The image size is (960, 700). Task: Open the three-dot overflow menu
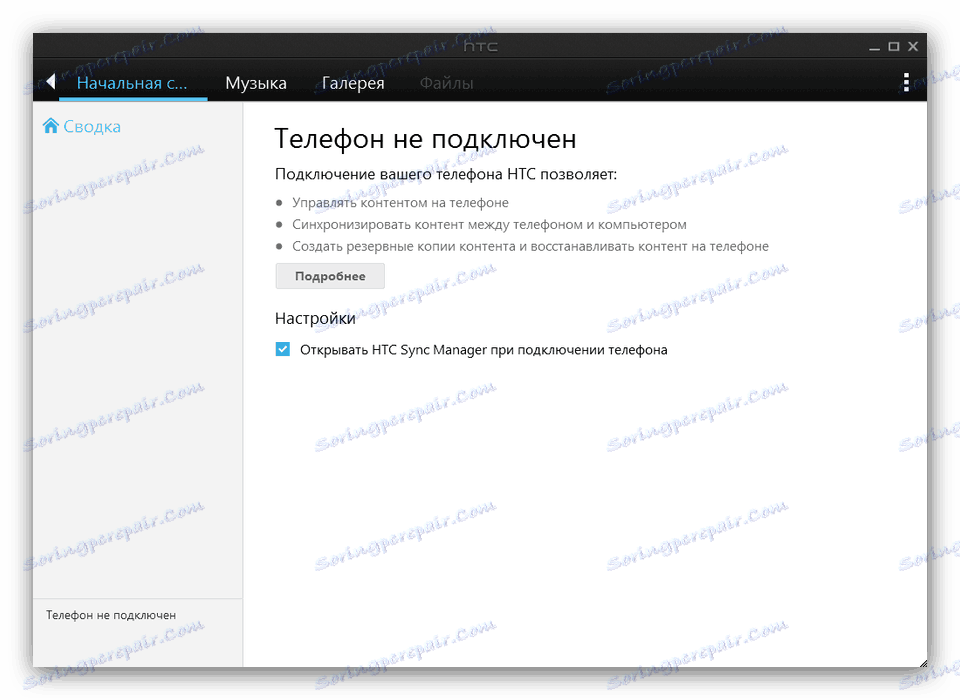[x=906, y=82]
